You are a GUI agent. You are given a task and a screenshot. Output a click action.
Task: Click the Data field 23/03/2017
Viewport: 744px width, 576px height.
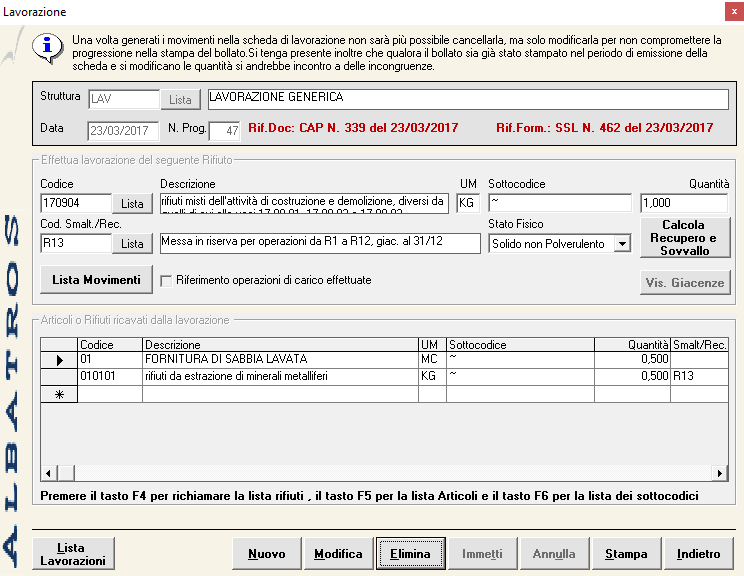pos(123,130)
